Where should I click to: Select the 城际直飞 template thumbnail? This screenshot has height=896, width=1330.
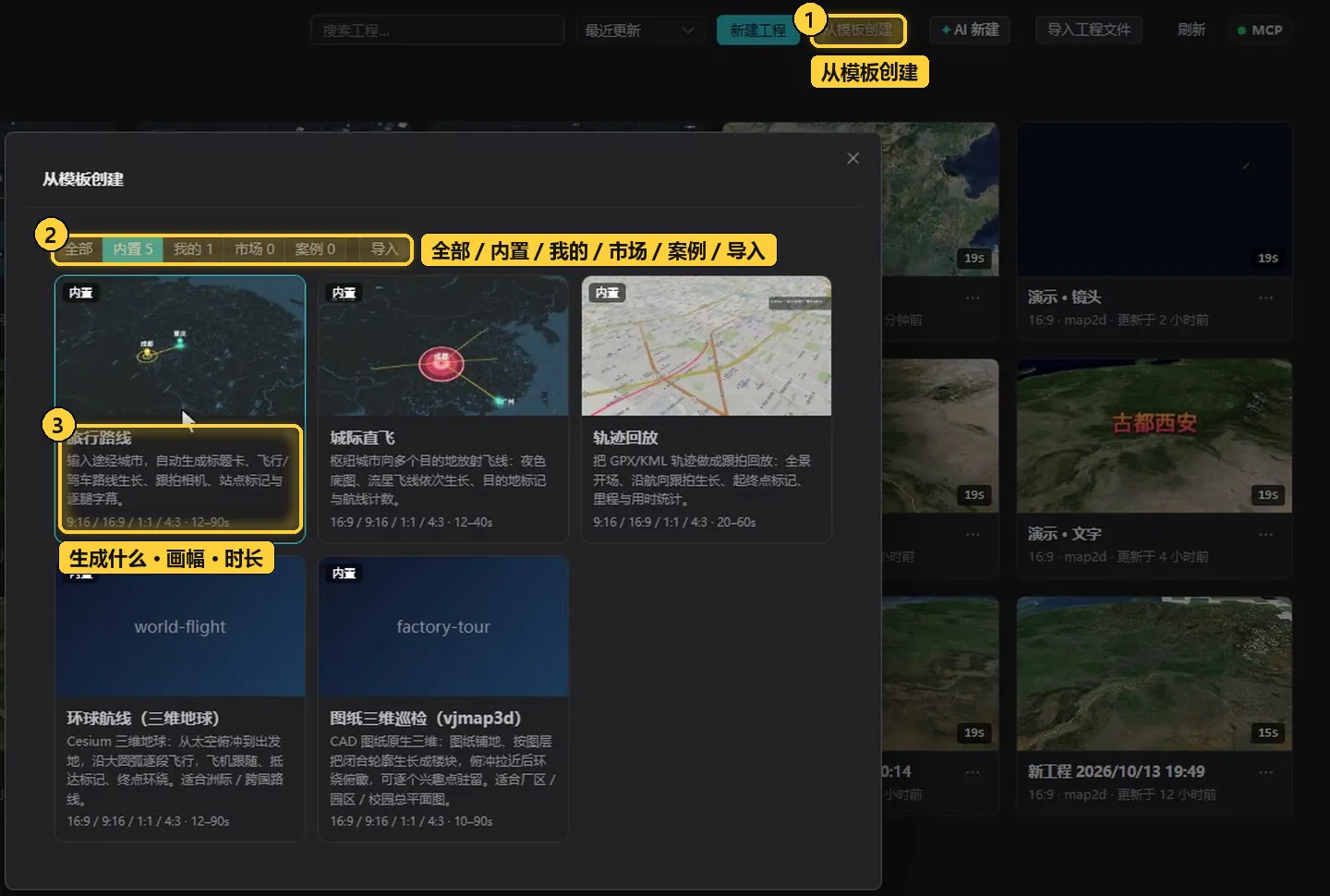[x=443, y=346]
